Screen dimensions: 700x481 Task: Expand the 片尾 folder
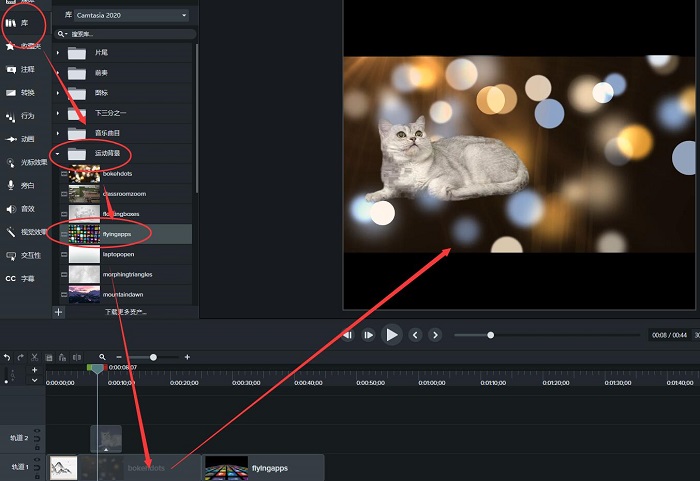(58, 53)
